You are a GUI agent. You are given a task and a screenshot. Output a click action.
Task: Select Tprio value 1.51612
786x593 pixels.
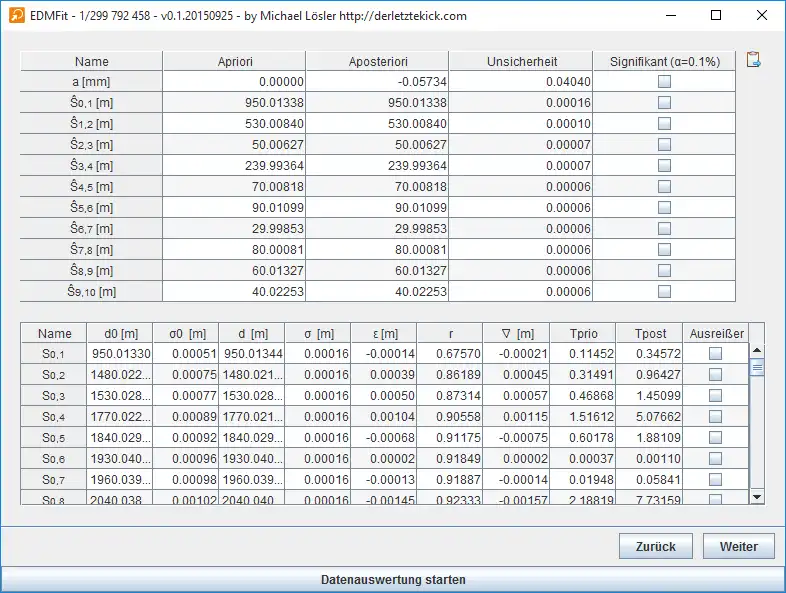[x=583, y=417]
